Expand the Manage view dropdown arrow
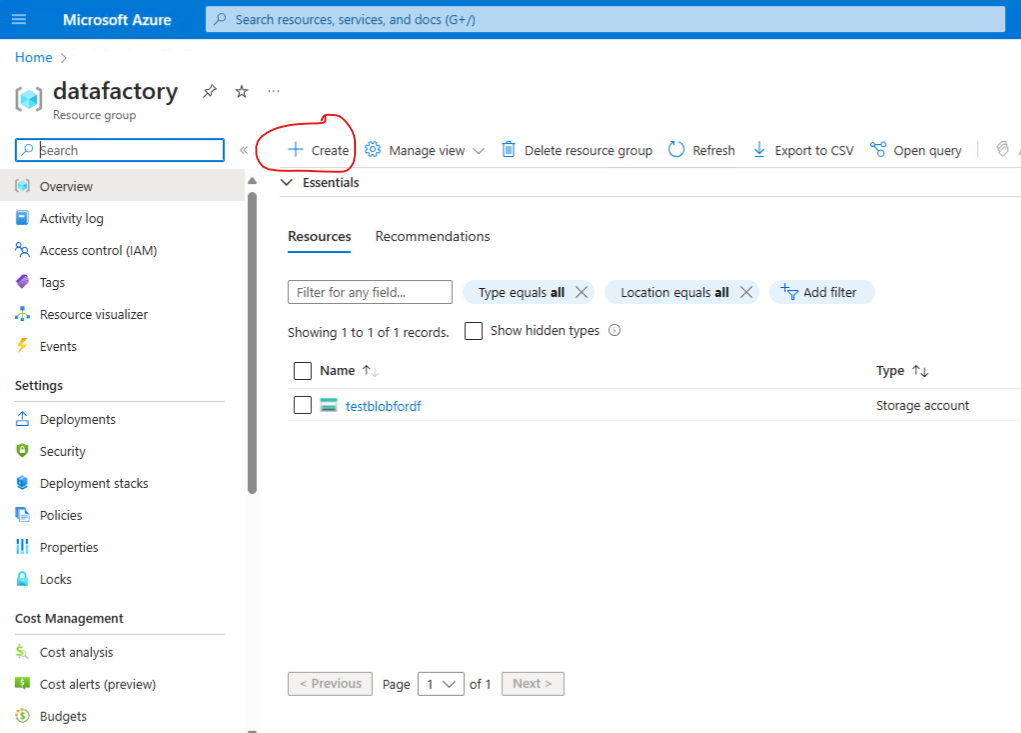 pyautogui.click(x=479, y=151)
